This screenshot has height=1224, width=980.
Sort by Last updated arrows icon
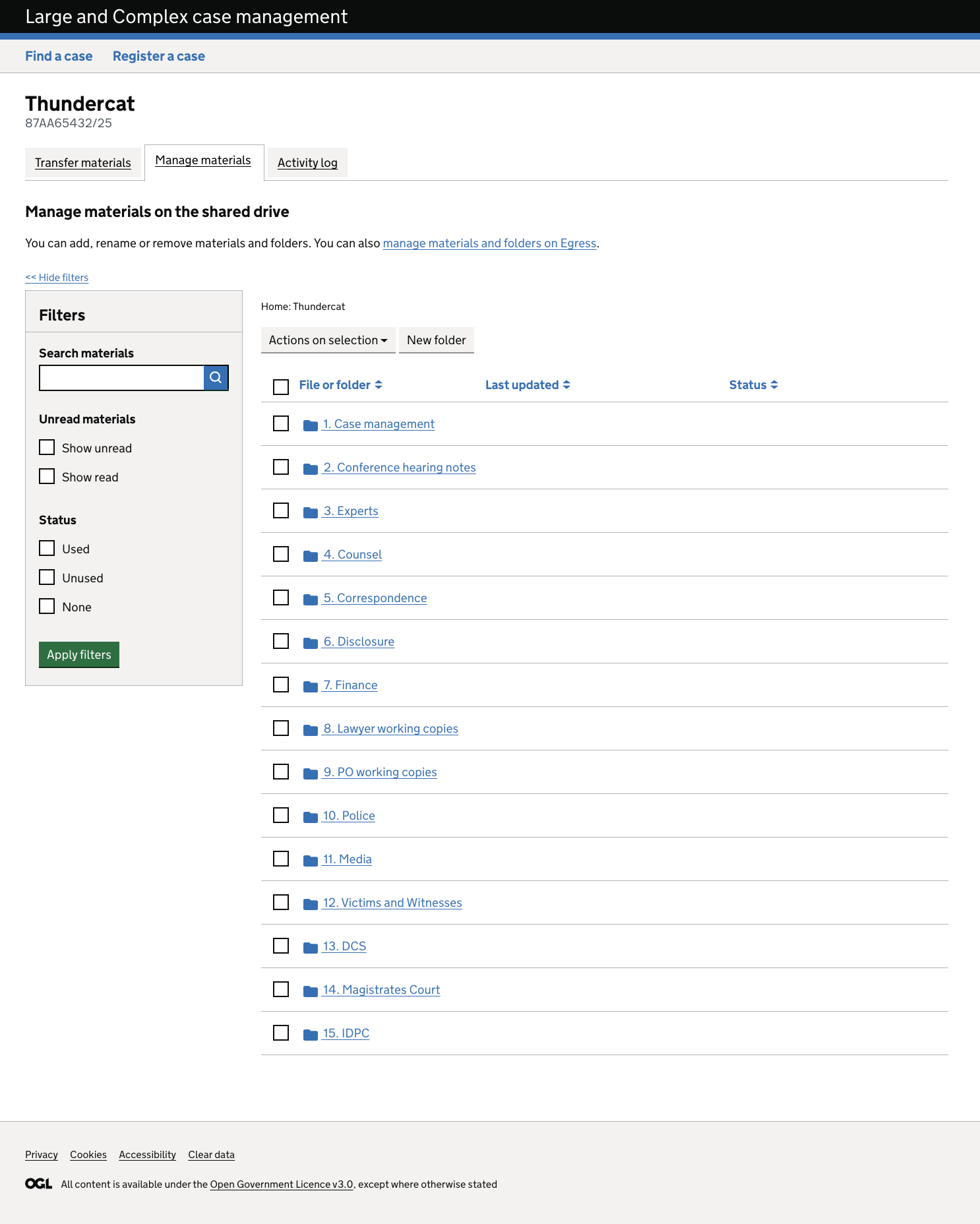point(567,385)
